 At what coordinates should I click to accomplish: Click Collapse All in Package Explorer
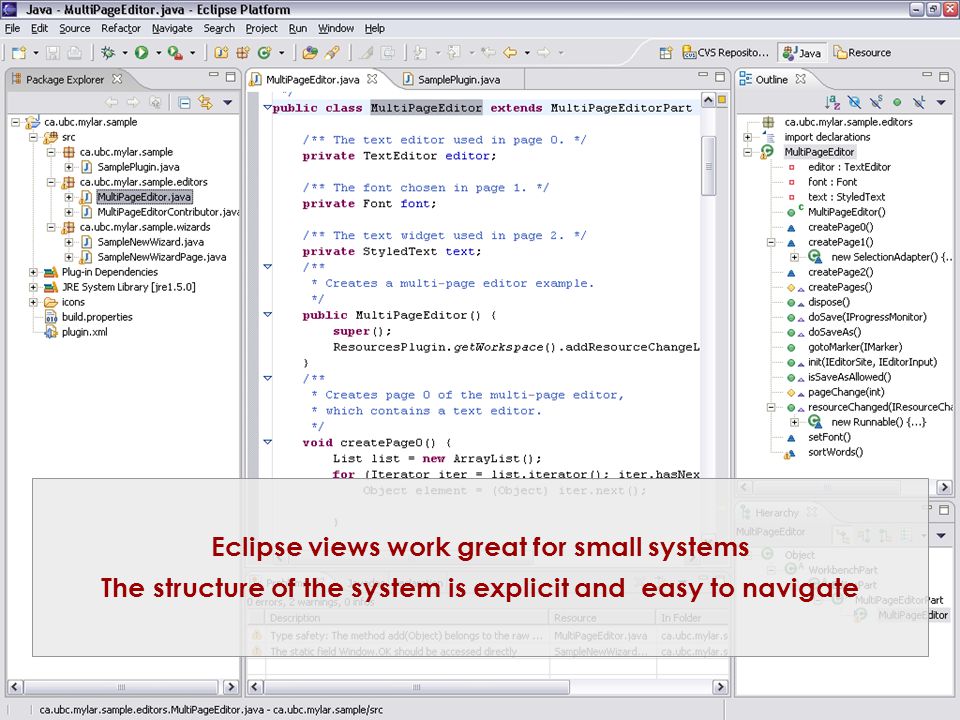pyautogui.click(x=184, y=102)
